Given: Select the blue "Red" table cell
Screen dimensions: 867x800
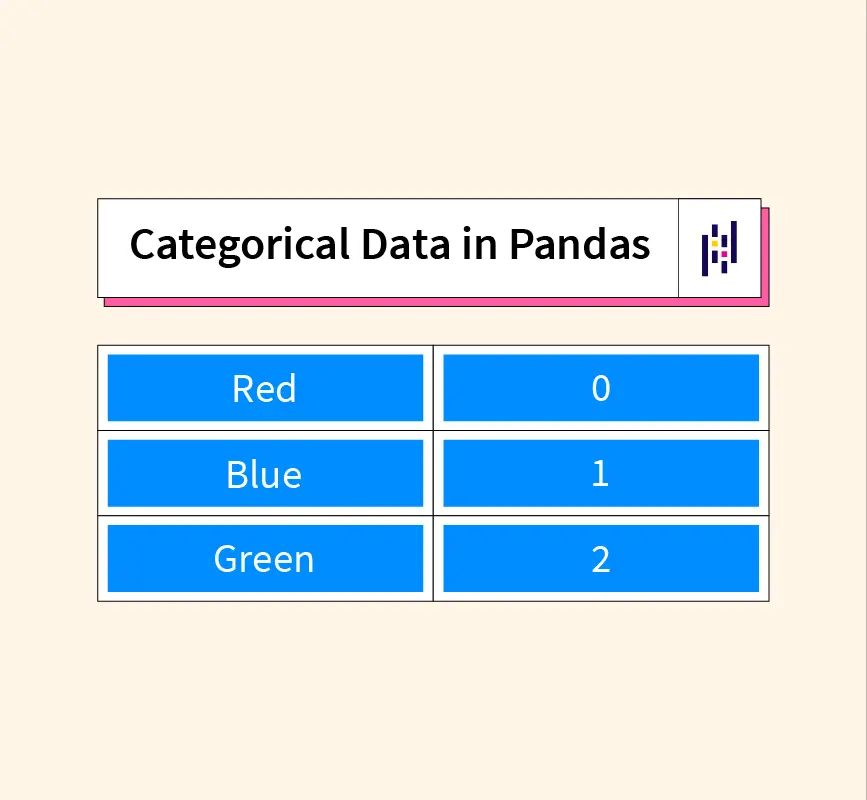Looking at the screenshot, I should 265,388.
